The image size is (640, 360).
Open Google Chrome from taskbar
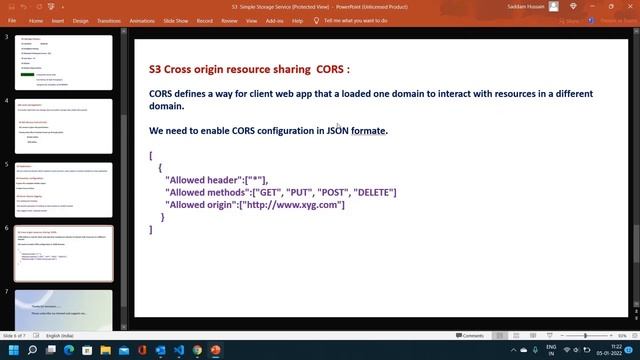point(197,350)
